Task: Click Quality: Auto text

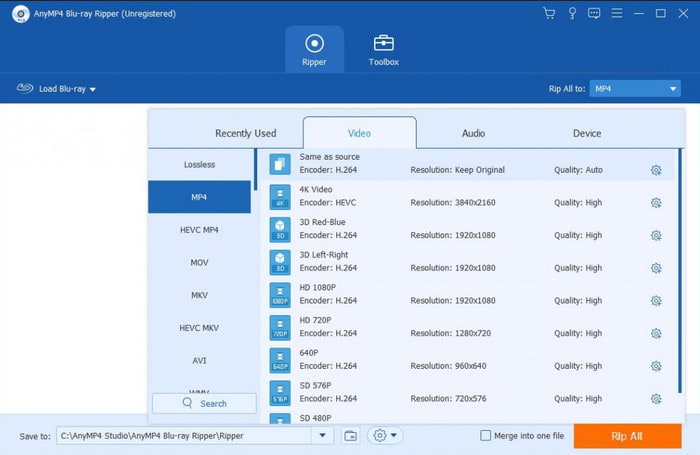Action: [578, 170]
